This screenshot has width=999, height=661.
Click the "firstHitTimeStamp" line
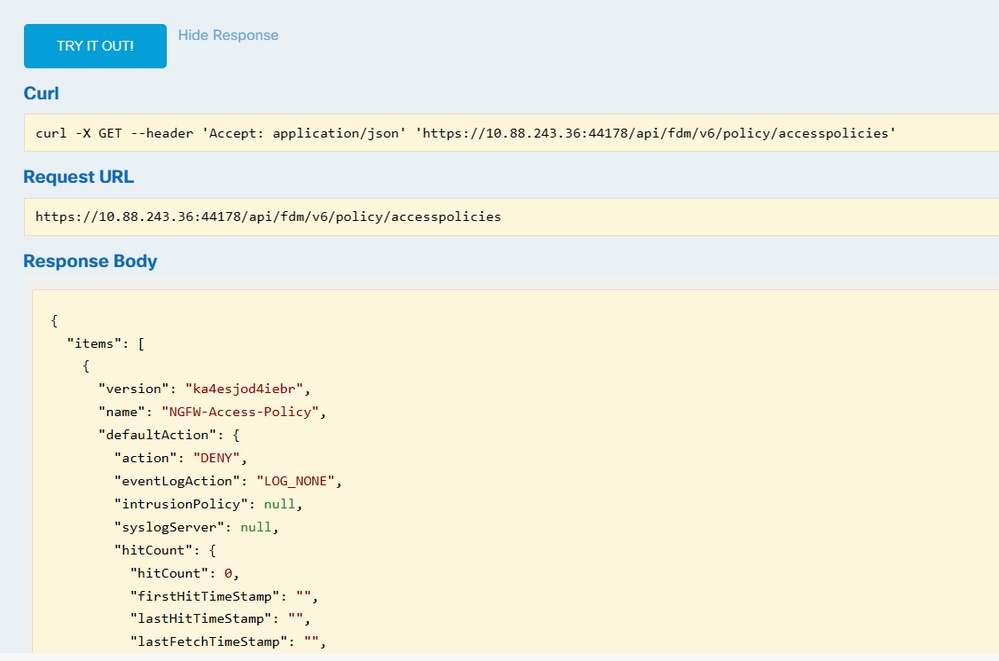click(224, 596)
